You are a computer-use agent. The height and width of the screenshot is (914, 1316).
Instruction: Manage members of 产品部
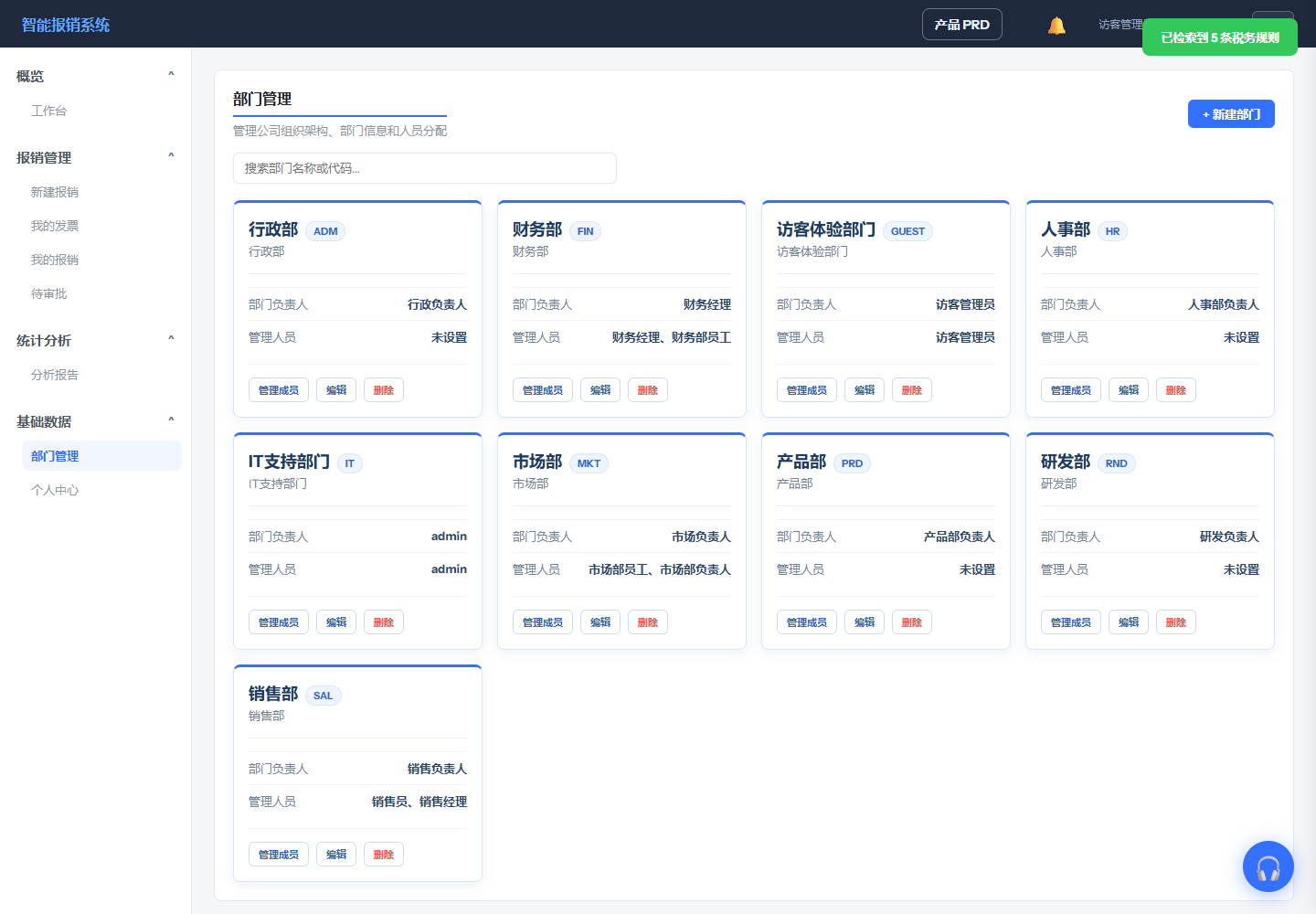(x=807, y=622)
